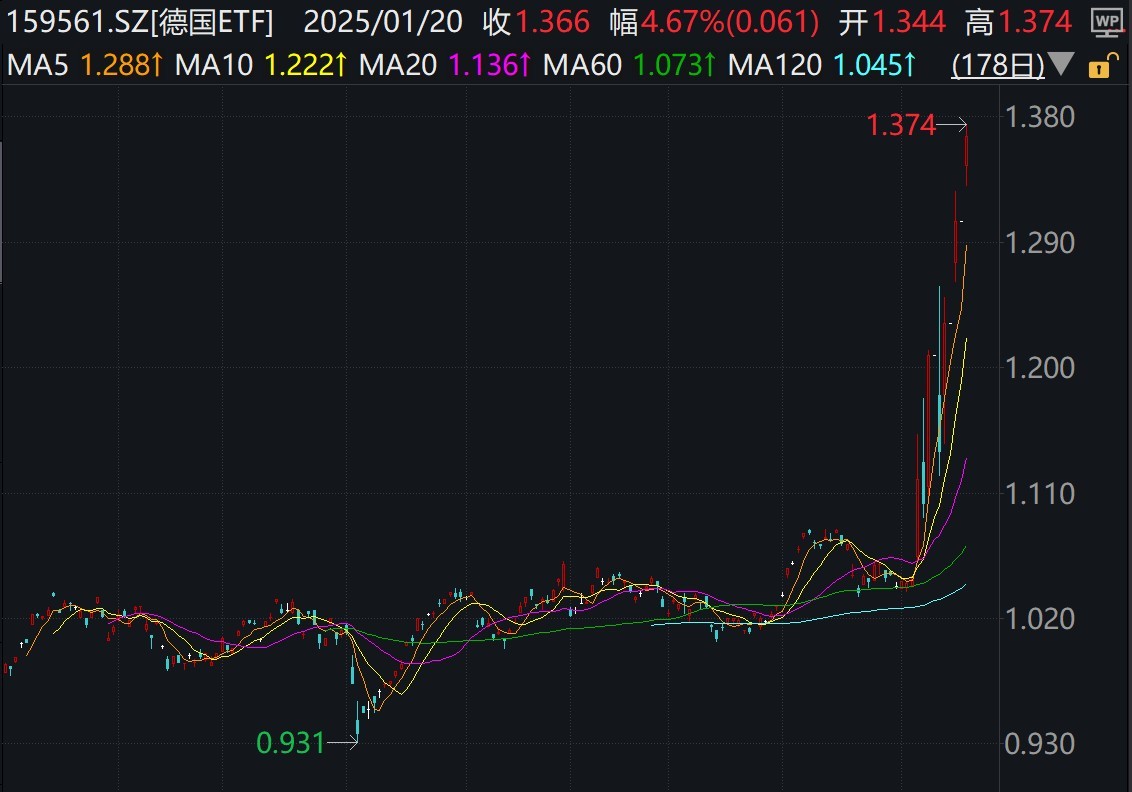The height and width of the screenshot is (792, 1132).
Task: Select the MA120 1.045 indicator label
Action: 822,66
